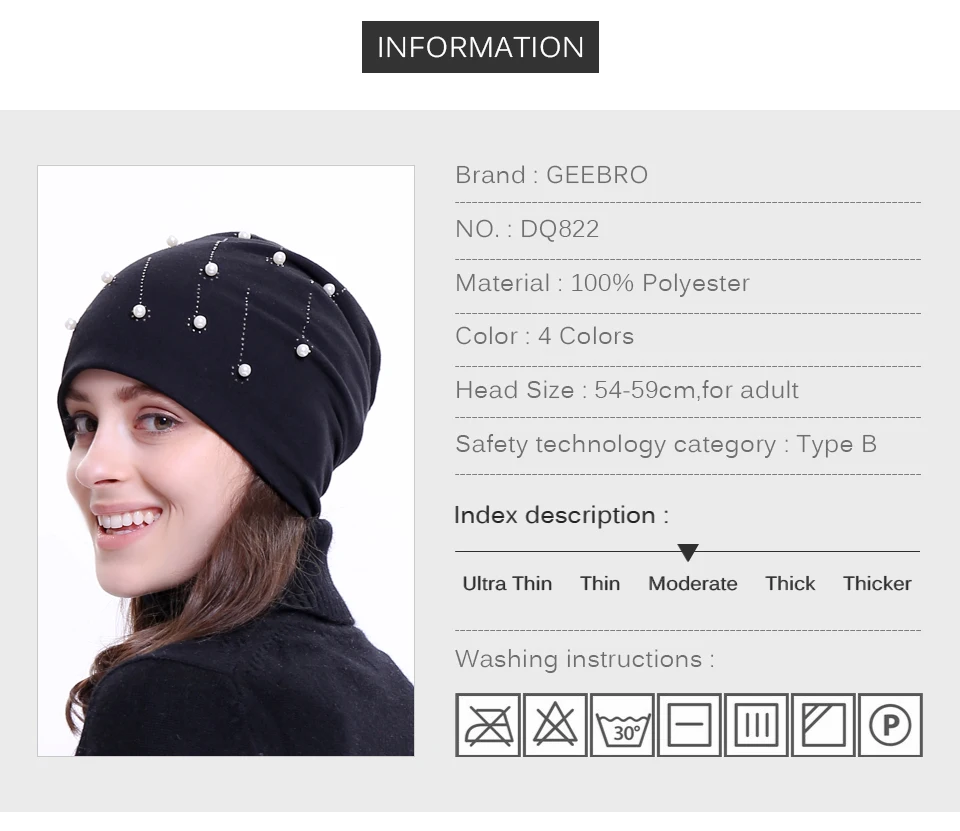Click the NO. : DQ822 model line
This screenshot has width=960, height=831.
click(527, 229)
